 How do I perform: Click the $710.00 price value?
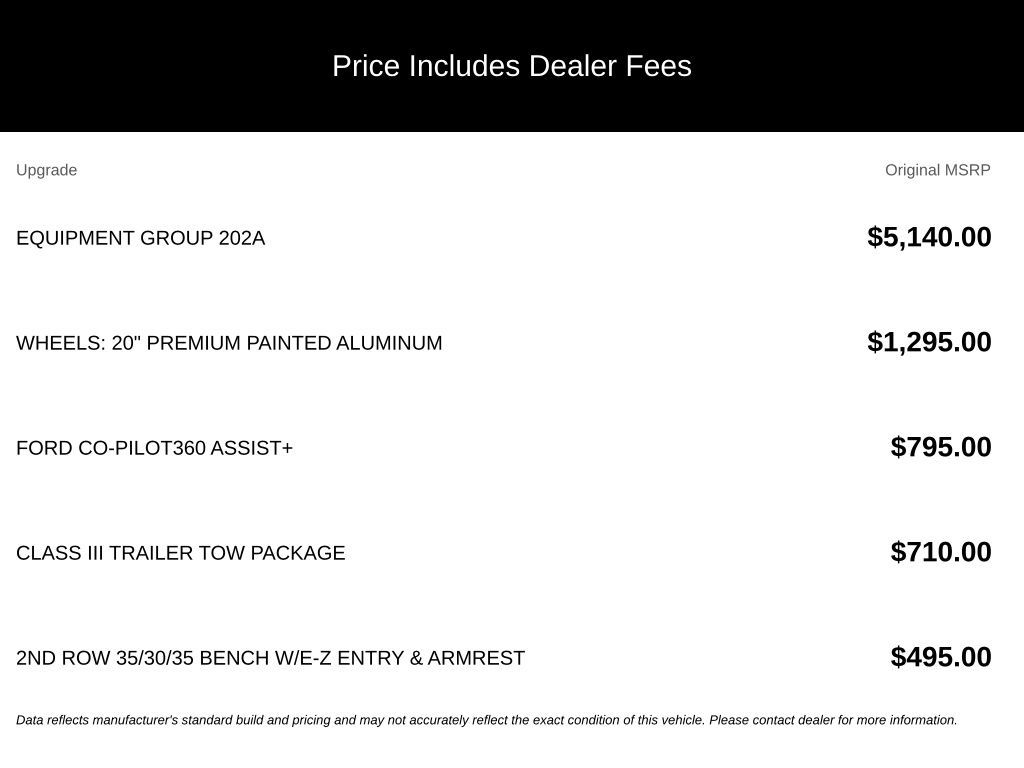point(941,552)
